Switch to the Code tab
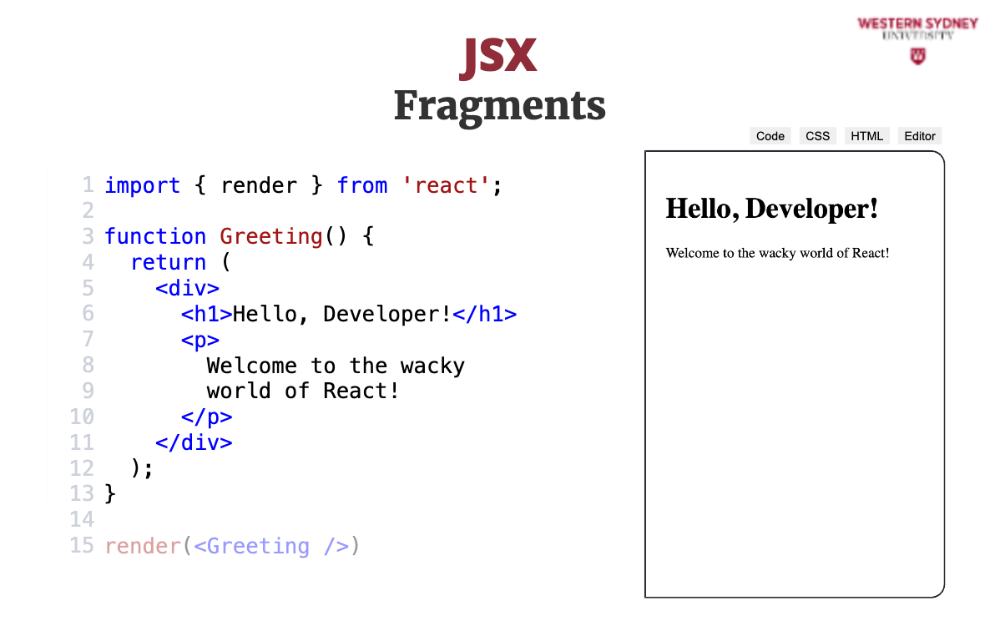The height and width of the screenshot is (624, 1000). pyautogui.click(x=770, y=136)
